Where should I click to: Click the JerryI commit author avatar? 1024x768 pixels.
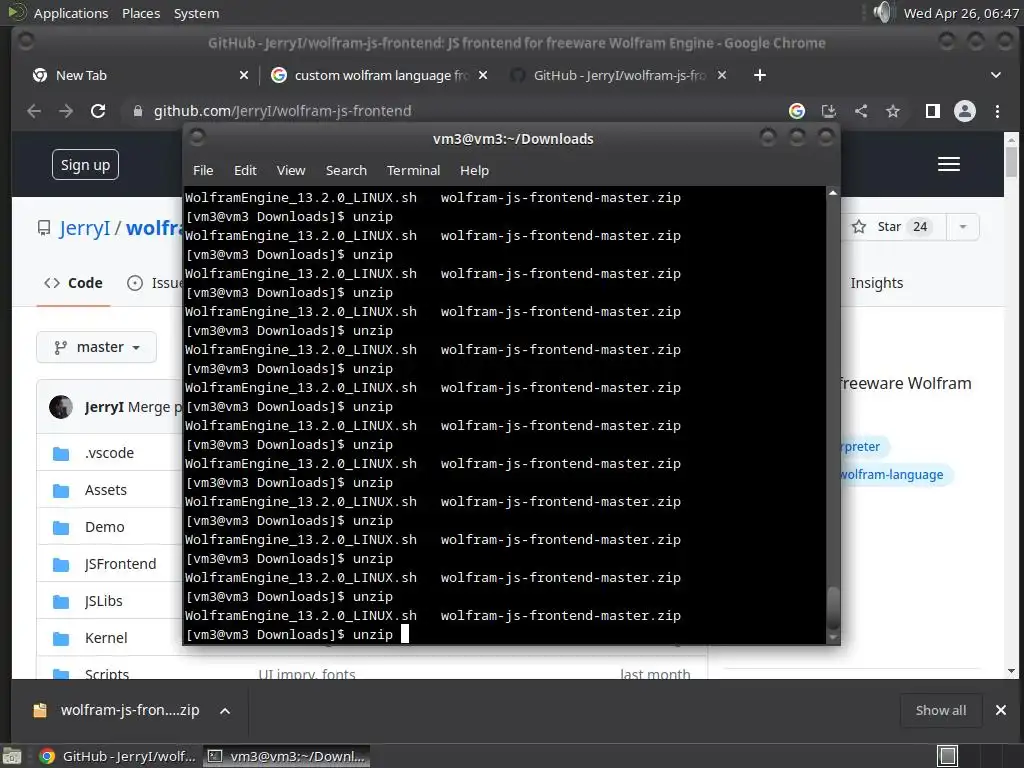[x=61, y=407]
